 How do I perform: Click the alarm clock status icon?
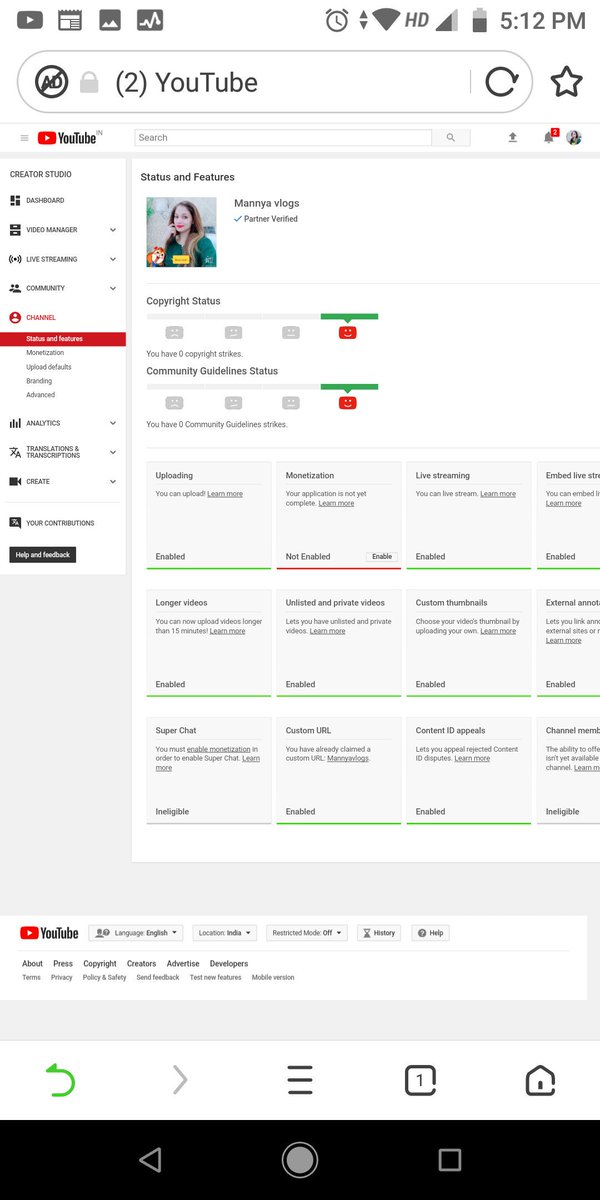click(339, 20)
